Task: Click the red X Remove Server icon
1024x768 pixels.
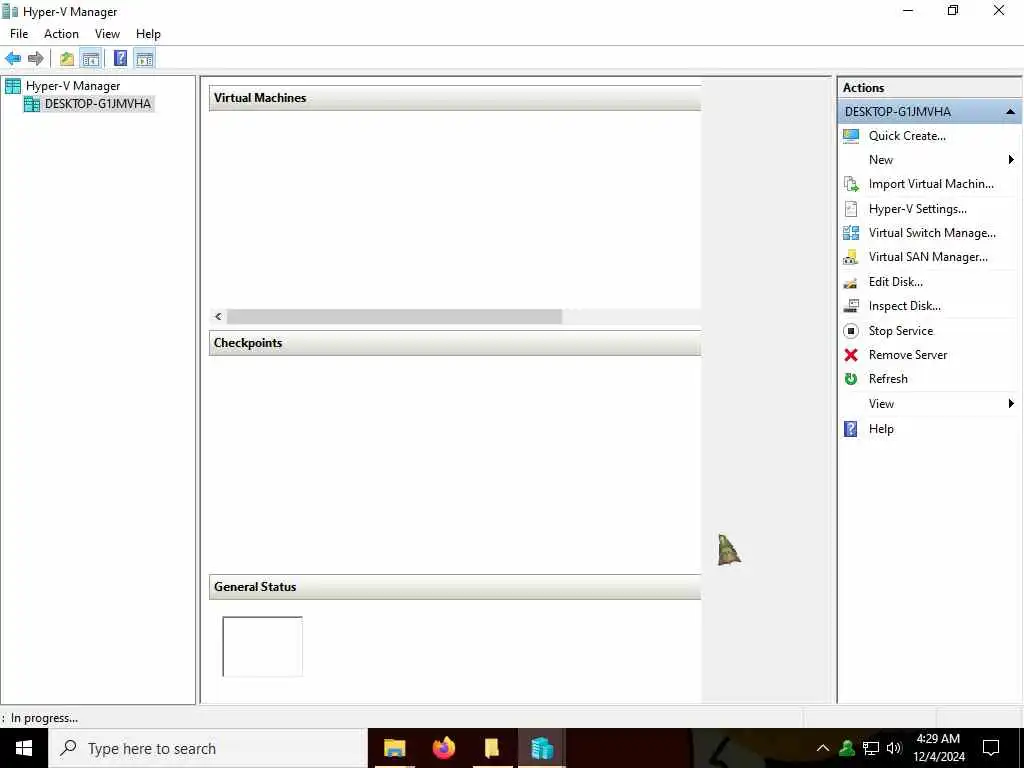Action: pos(851,355)
